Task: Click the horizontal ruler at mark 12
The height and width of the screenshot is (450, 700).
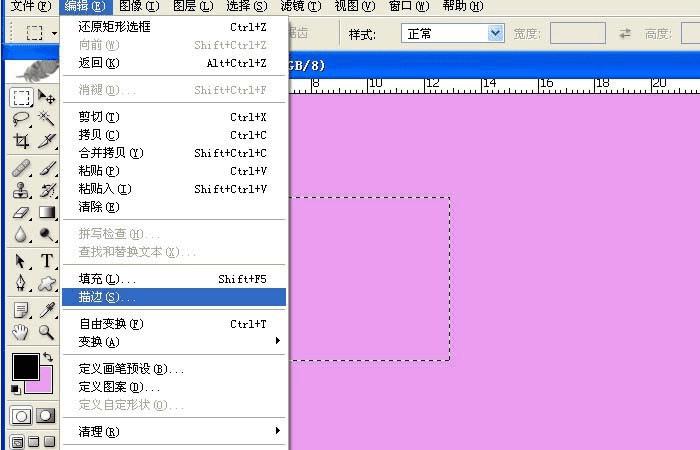Action: (x=432, y=83)
